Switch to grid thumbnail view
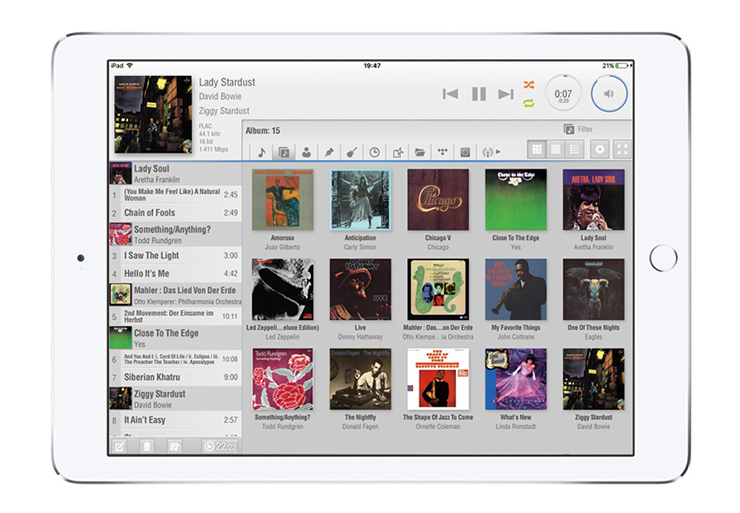Screen dimensions: 740x513 [537, 149]
